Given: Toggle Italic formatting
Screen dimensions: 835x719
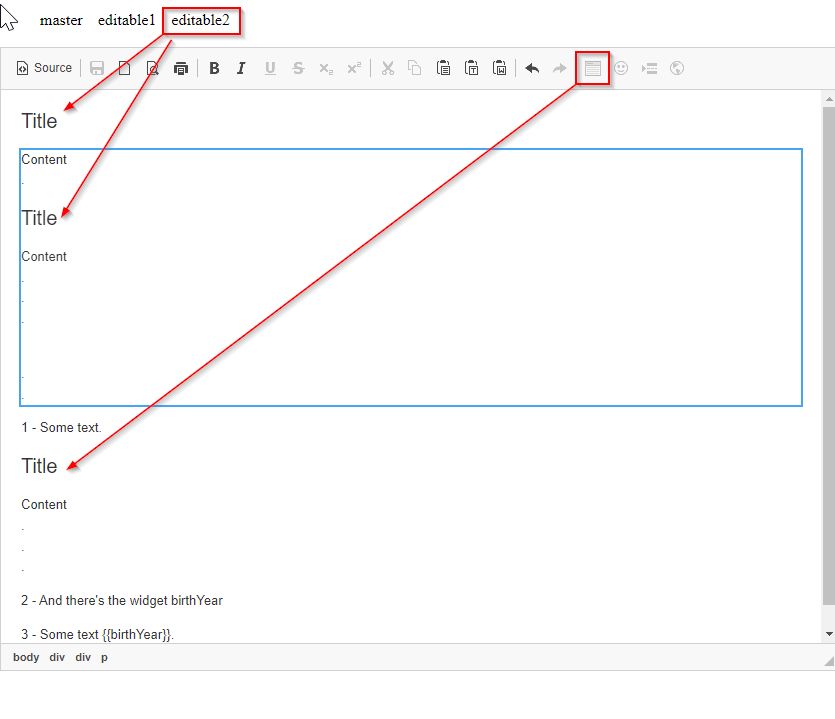Looking at the screenshot, I should tap(241, 68).
